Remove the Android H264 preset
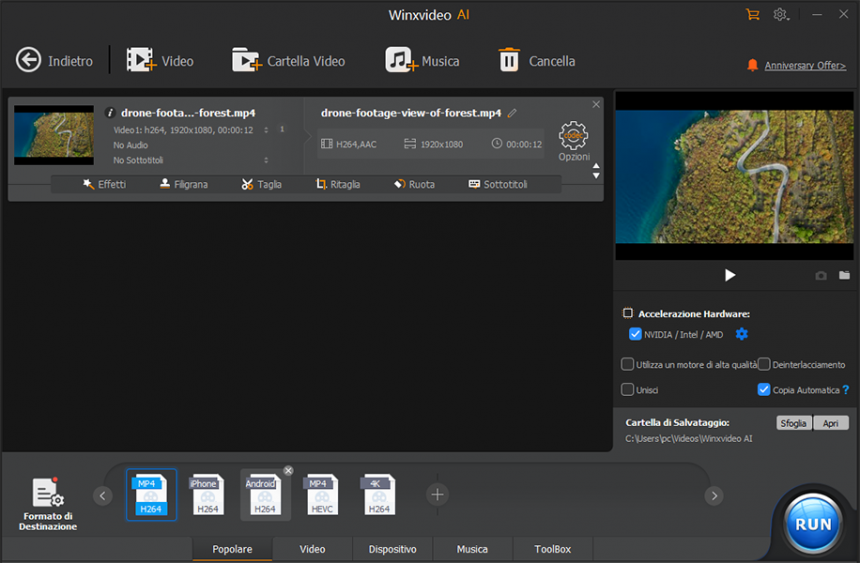The height and width of the screenshot is (563, 860). [288, 471]
